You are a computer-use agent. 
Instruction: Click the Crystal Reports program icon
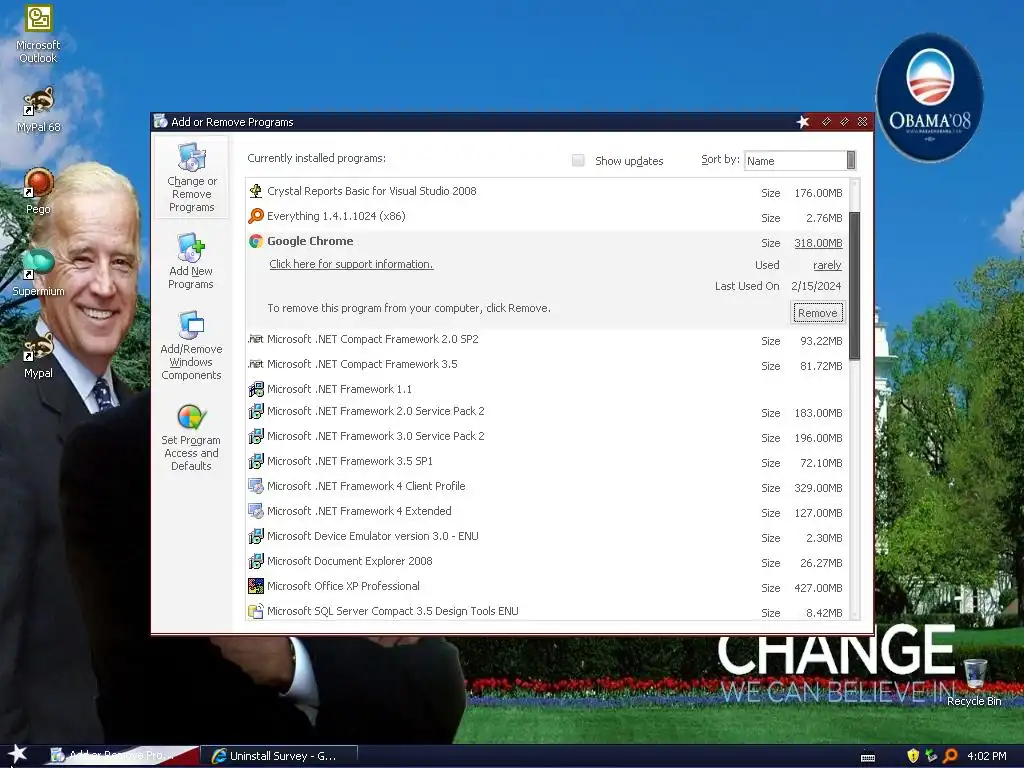tap(255, 191)
